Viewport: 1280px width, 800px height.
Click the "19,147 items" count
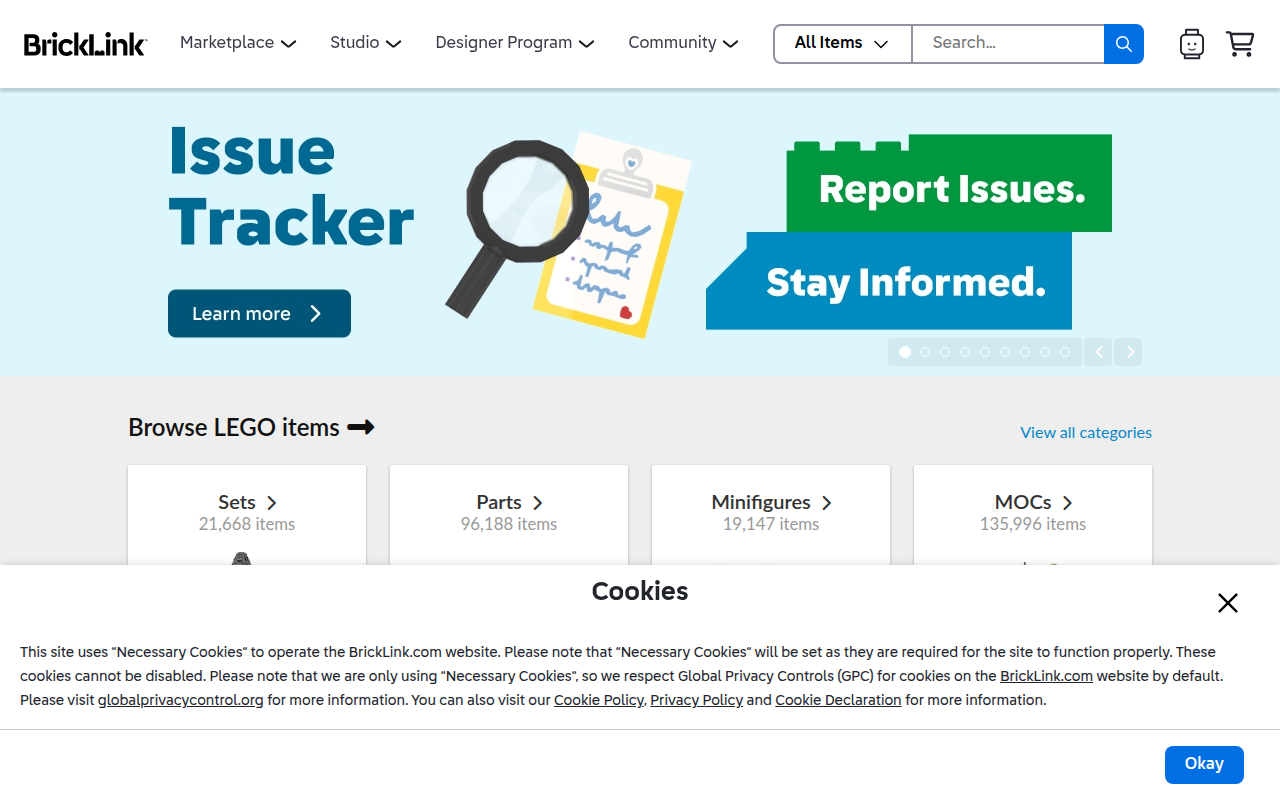pyautogui.click(x=771, y=524)
